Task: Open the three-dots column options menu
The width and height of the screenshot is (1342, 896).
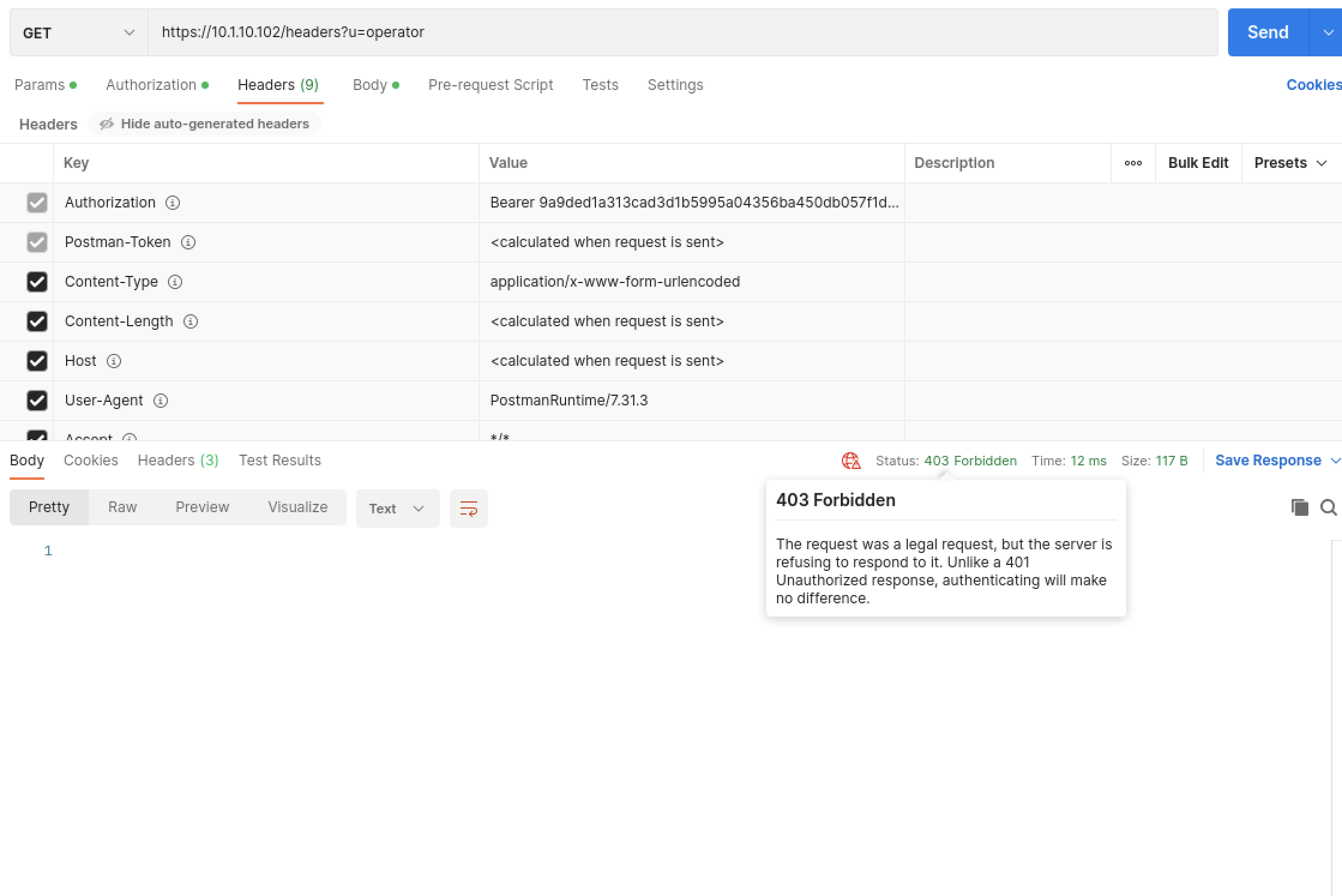Action: 1133,163
